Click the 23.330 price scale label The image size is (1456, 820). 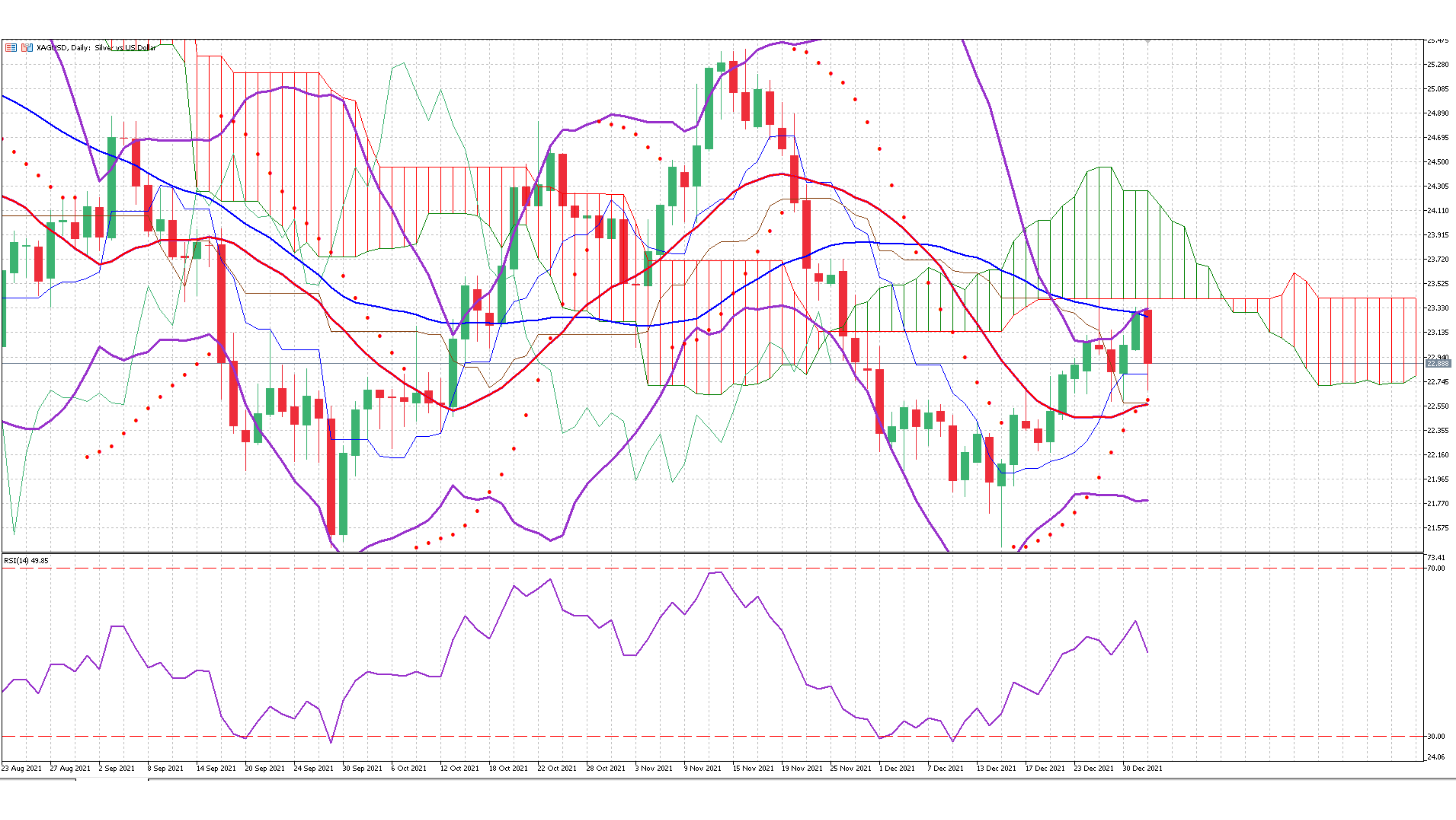1437,308
